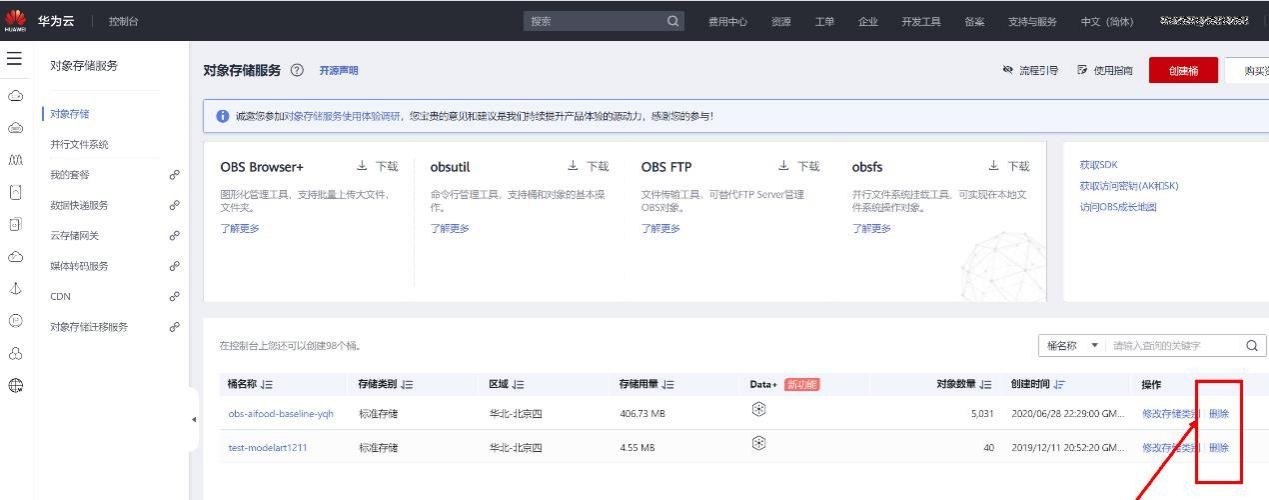The image size is (1269, 500).
Task: Click the bucket keyword filter input
Action: [x=1172, y=346]
